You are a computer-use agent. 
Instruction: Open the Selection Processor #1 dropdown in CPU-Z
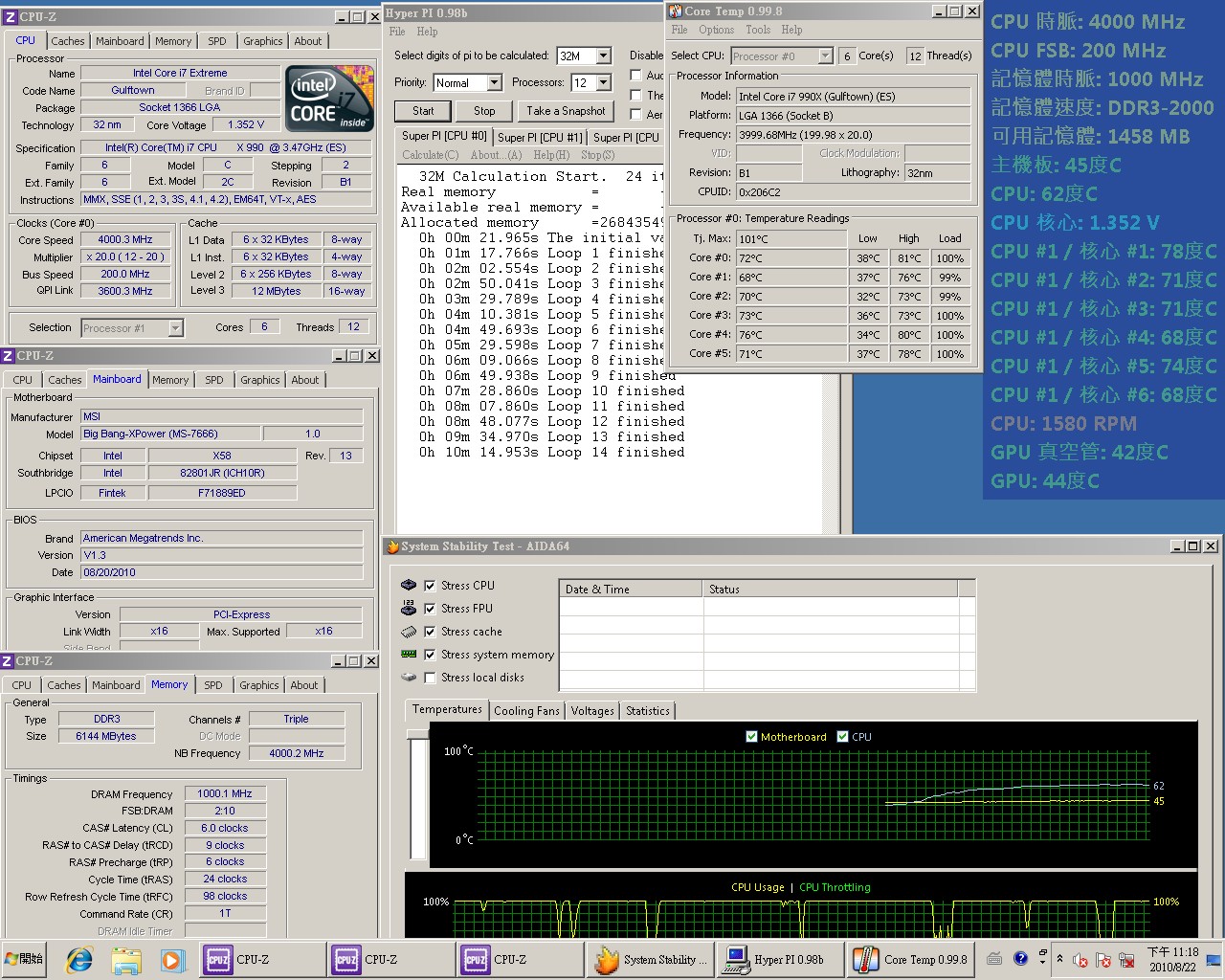pyautogui.click(x=175, y=328)
